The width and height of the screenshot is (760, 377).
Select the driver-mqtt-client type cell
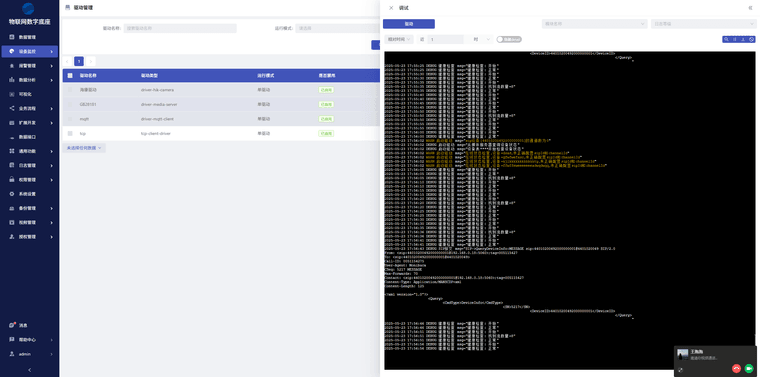tap(158, 119)
